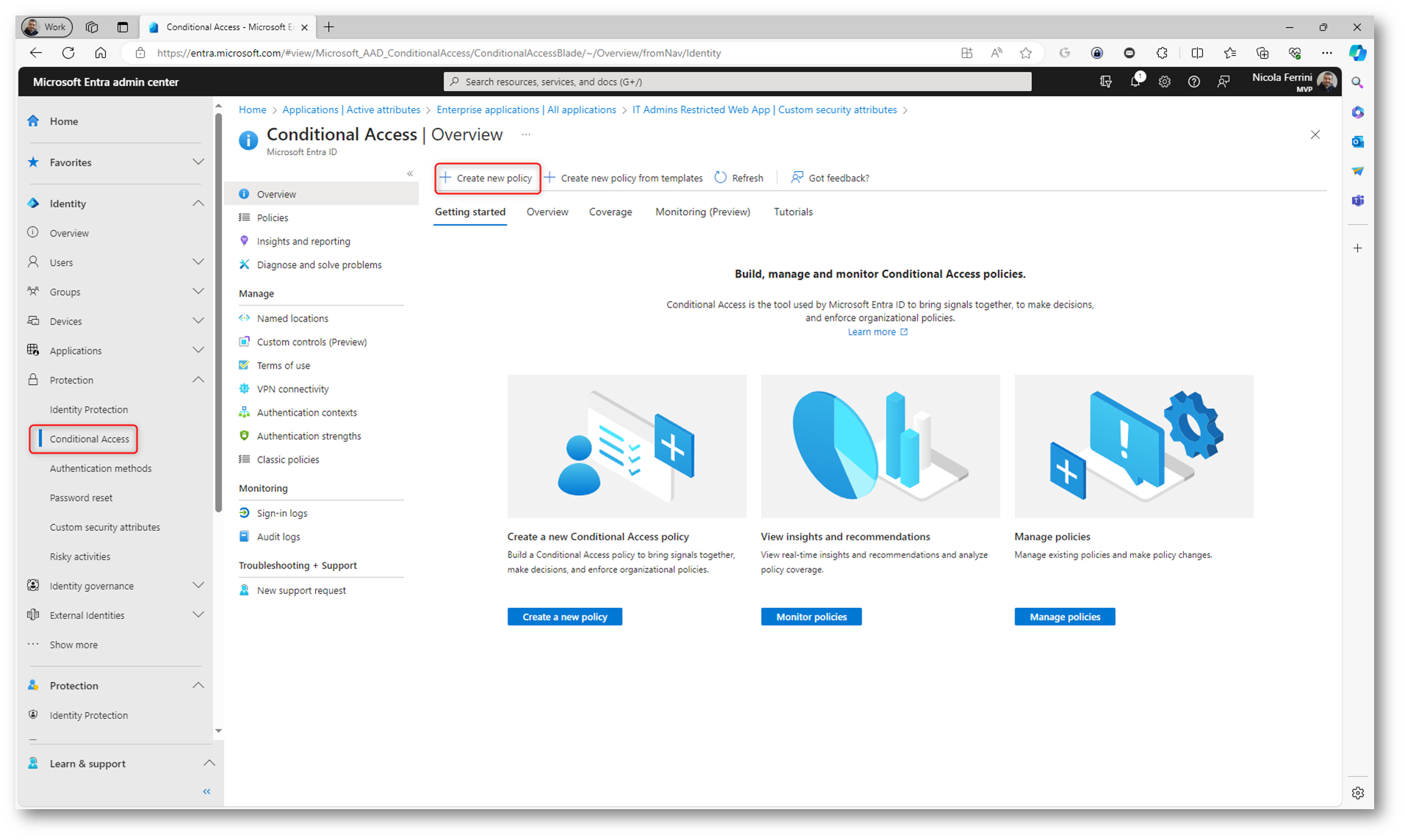Image resolution: width=1405 pixels, height=840 pixels.
Task: Click the help question mark icon
Action: [1194, 82]
